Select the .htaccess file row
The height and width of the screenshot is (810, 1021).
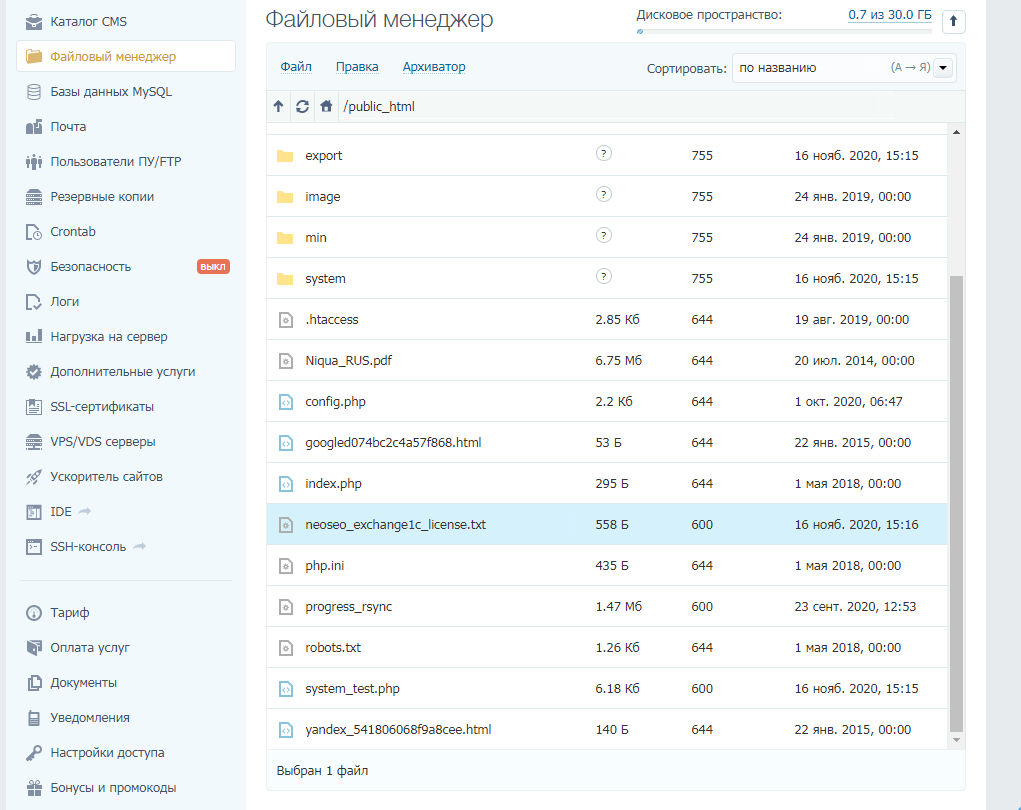tap(607, 320)
